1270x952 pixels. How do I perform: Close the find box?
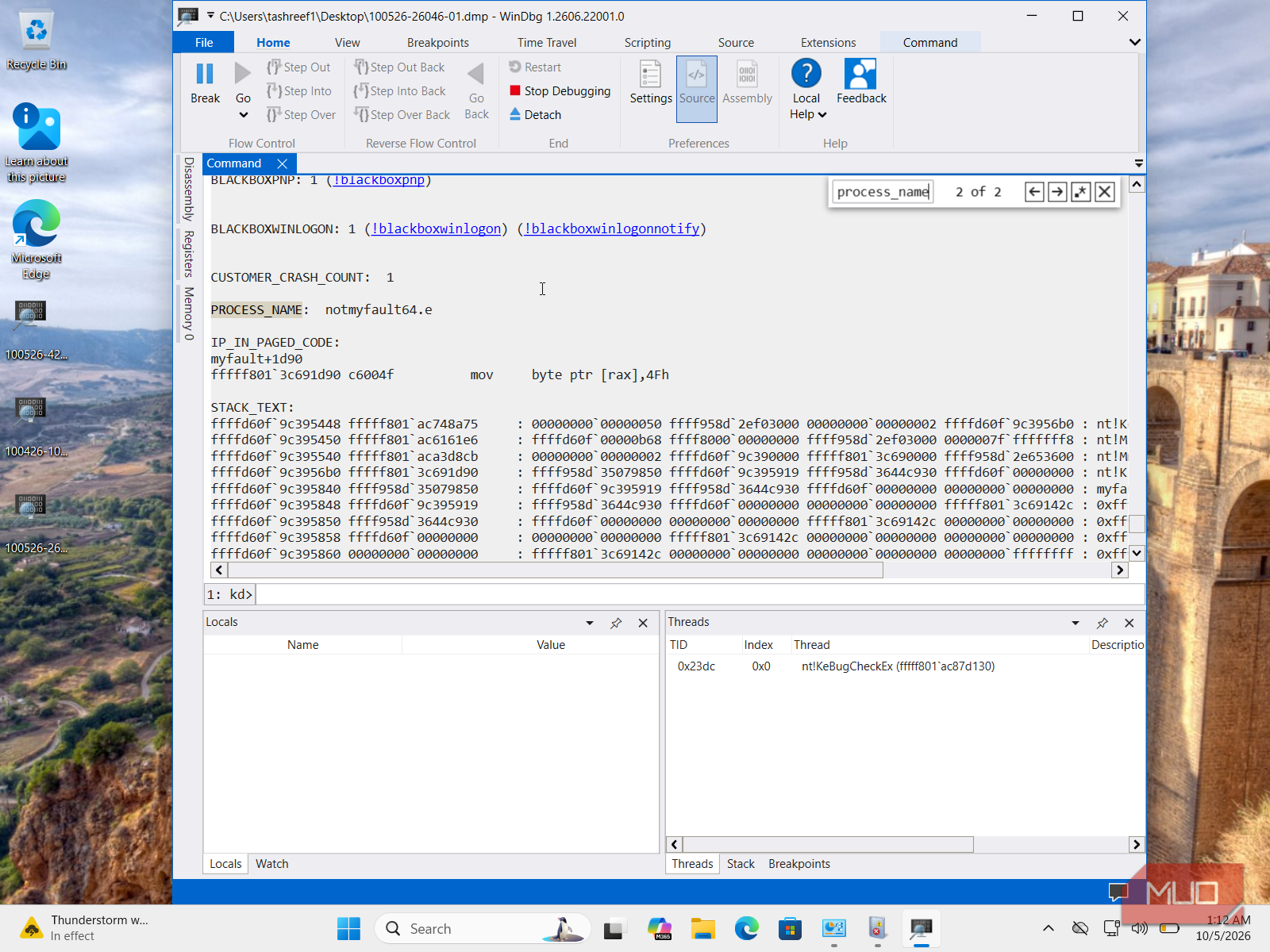(x=1104, y=192)
